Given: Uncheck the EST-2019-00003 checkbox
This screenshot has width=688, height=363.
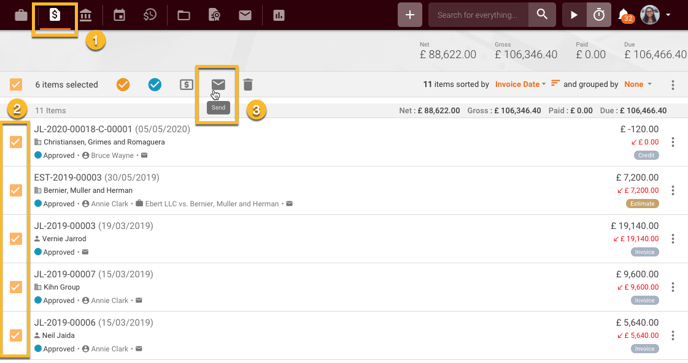Looking at the screenshot, I should [16, 190].
